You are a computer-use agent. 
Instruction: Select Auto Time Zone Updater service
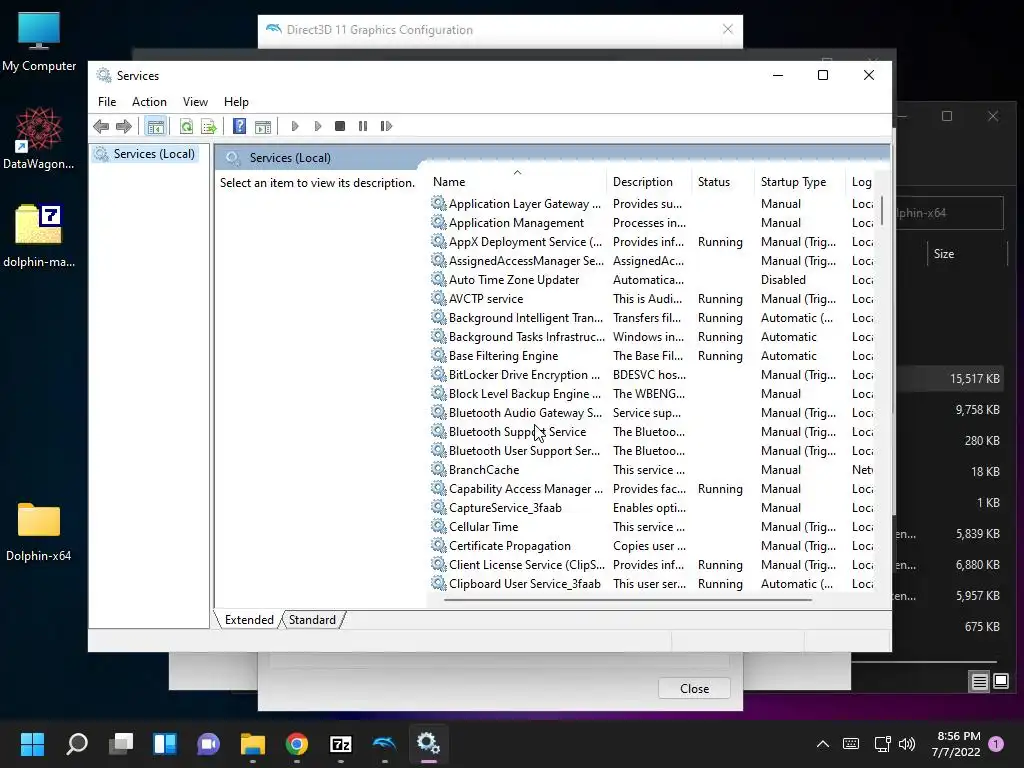[x=651, y=280]
